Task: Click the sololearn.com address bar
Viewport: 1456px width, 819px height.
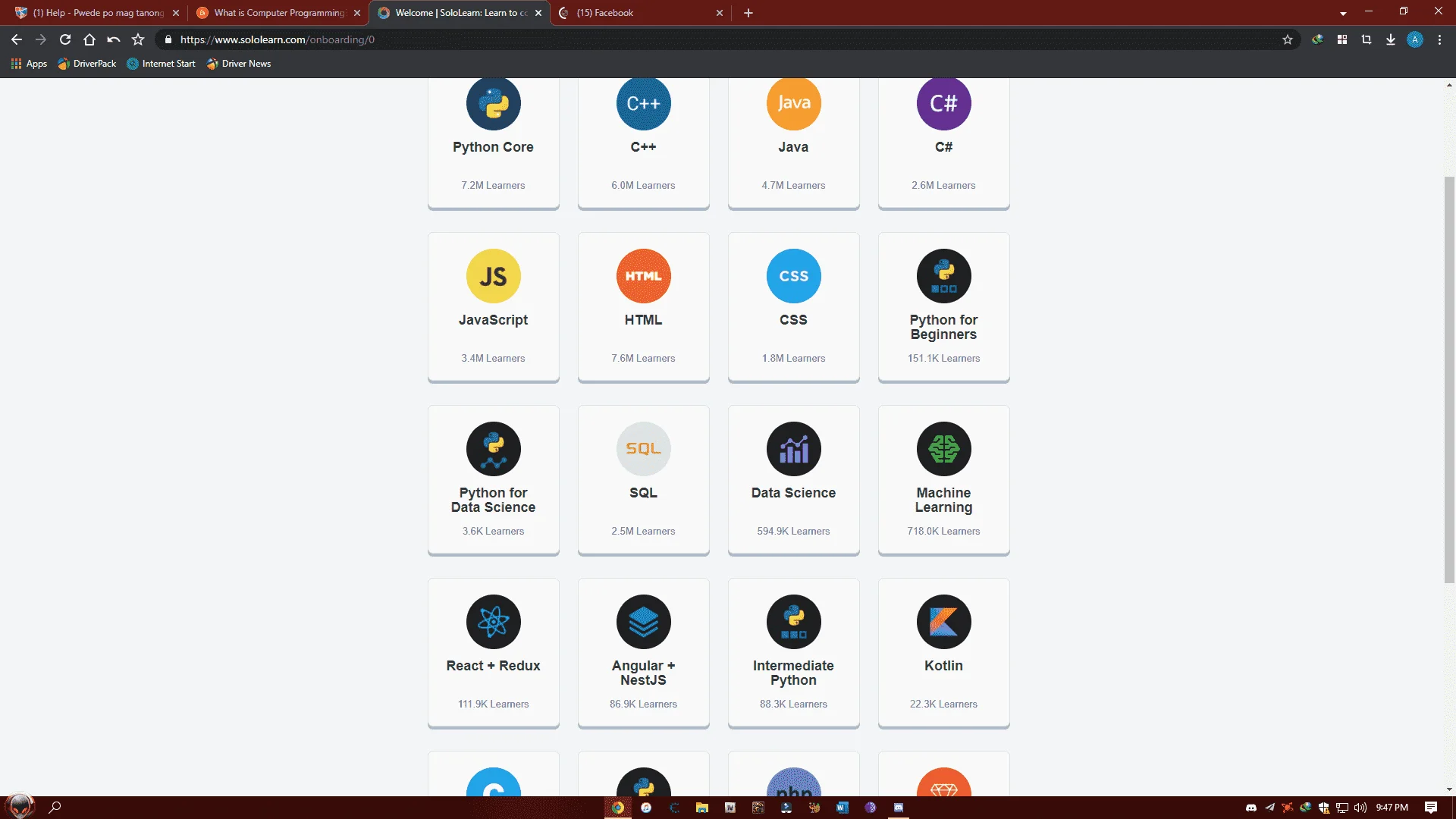Action: pos(726,39)
